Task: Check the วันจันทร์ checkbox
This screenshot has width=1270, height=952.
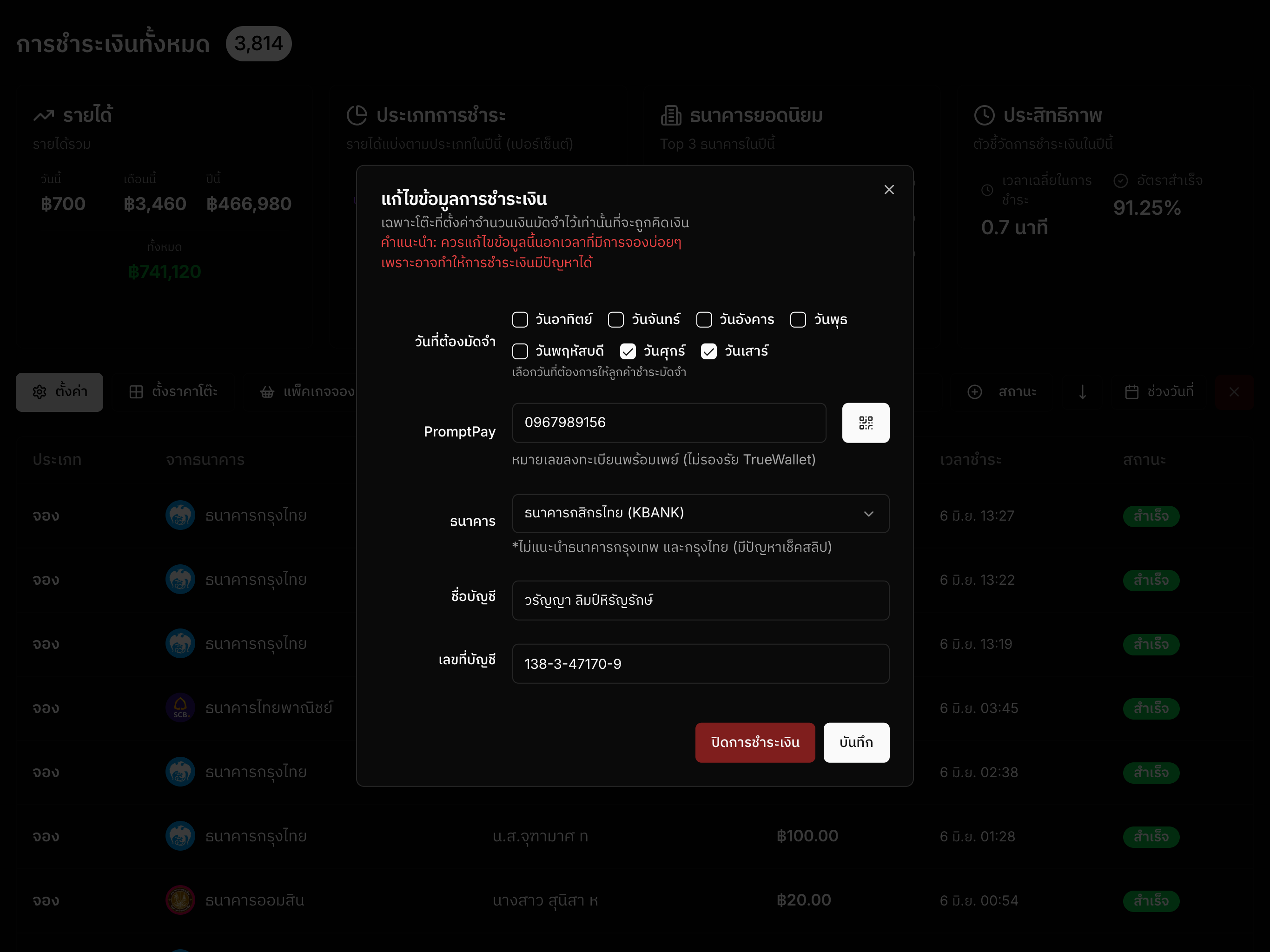Action: coord(616,320)
